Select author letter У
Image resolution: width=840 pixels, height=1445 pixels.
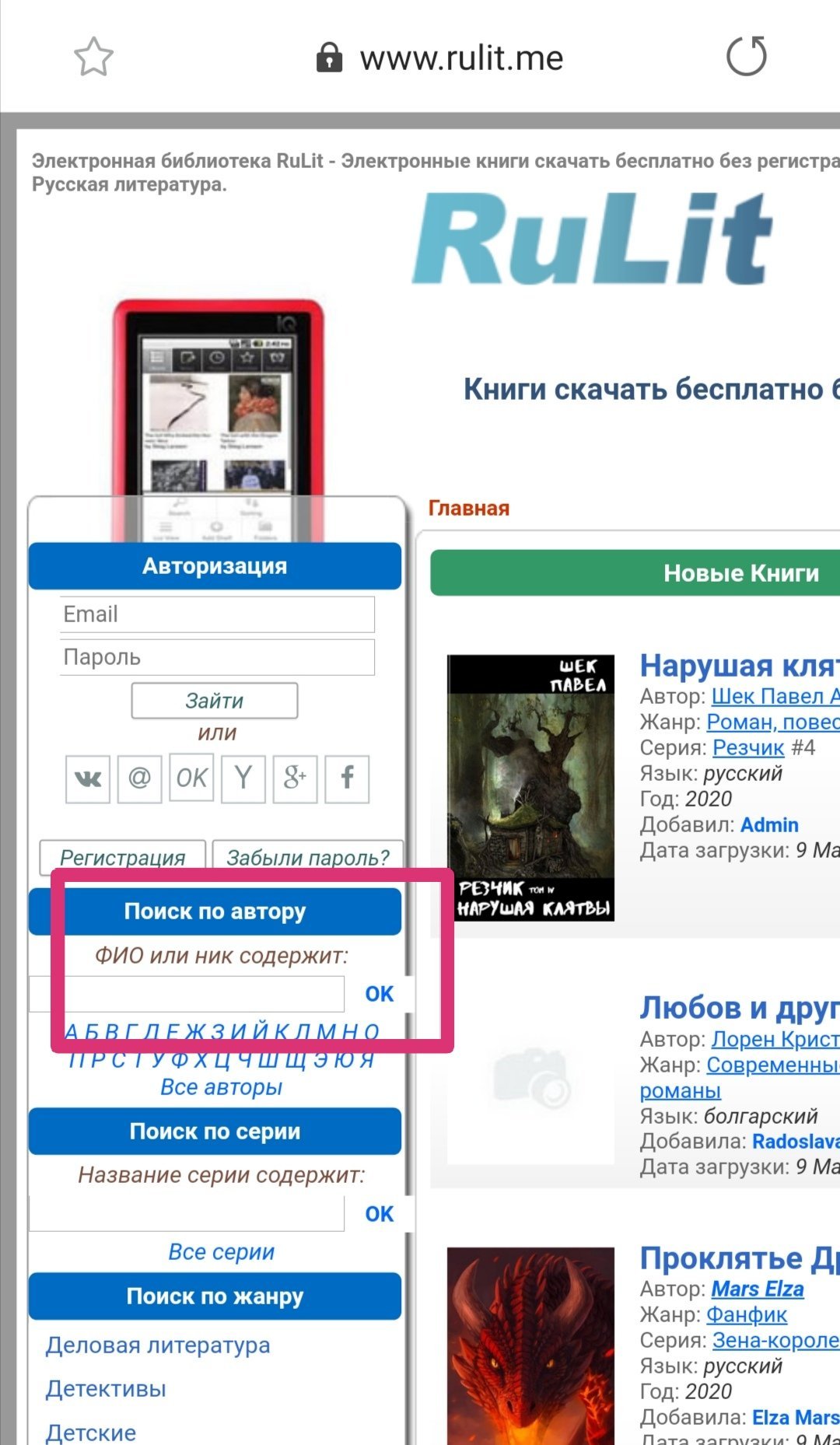(x=159, y=1060)
